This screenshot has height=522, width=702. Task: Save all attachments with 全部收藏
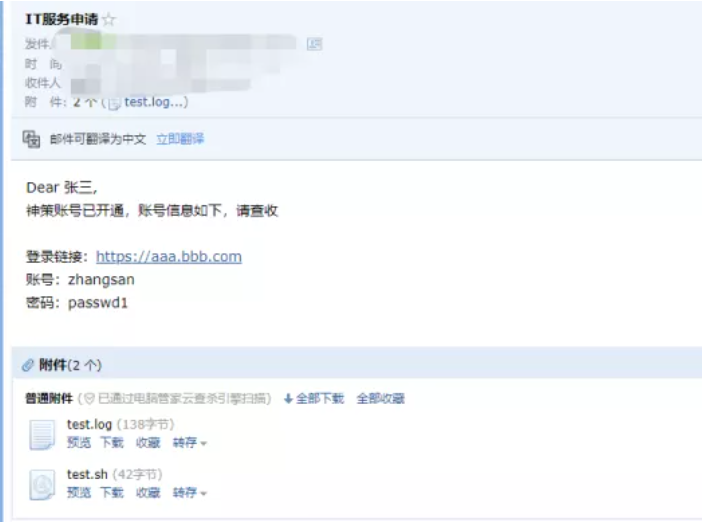380,398
